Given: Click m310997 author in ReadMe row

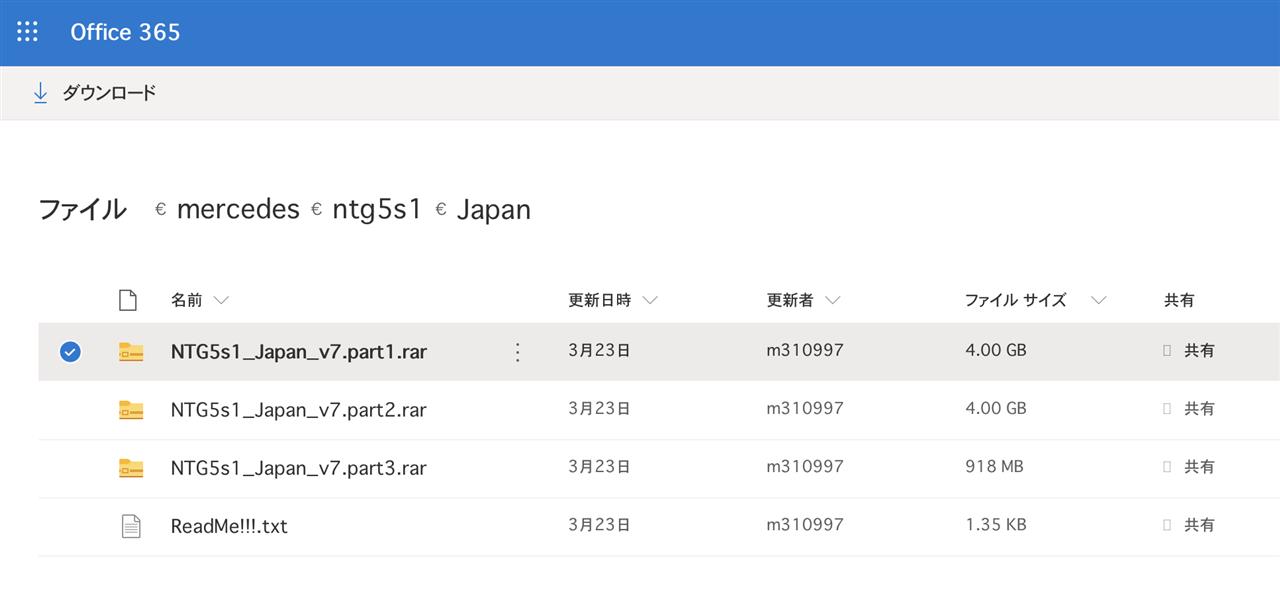Looking at the screenshot, I should click(x=805, y=524).
